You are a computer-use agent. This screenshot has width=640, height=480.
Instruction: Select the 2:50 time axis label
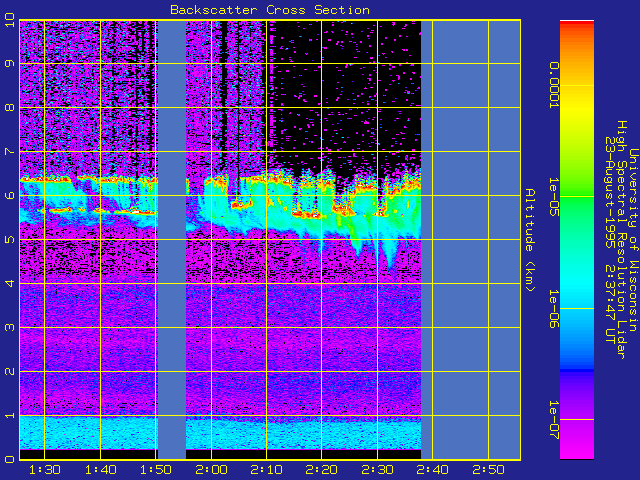489,470
